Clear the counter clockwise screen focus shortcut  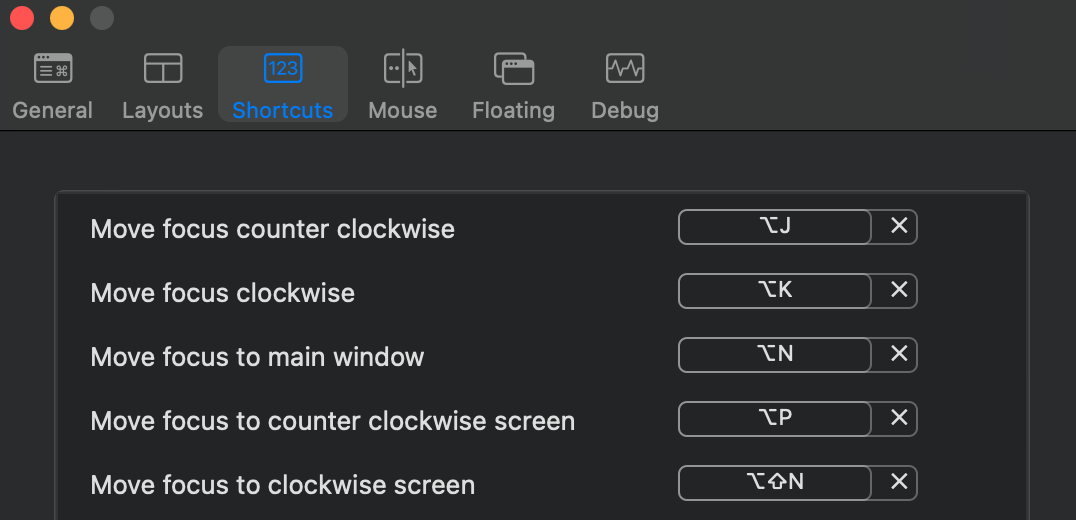898,418
